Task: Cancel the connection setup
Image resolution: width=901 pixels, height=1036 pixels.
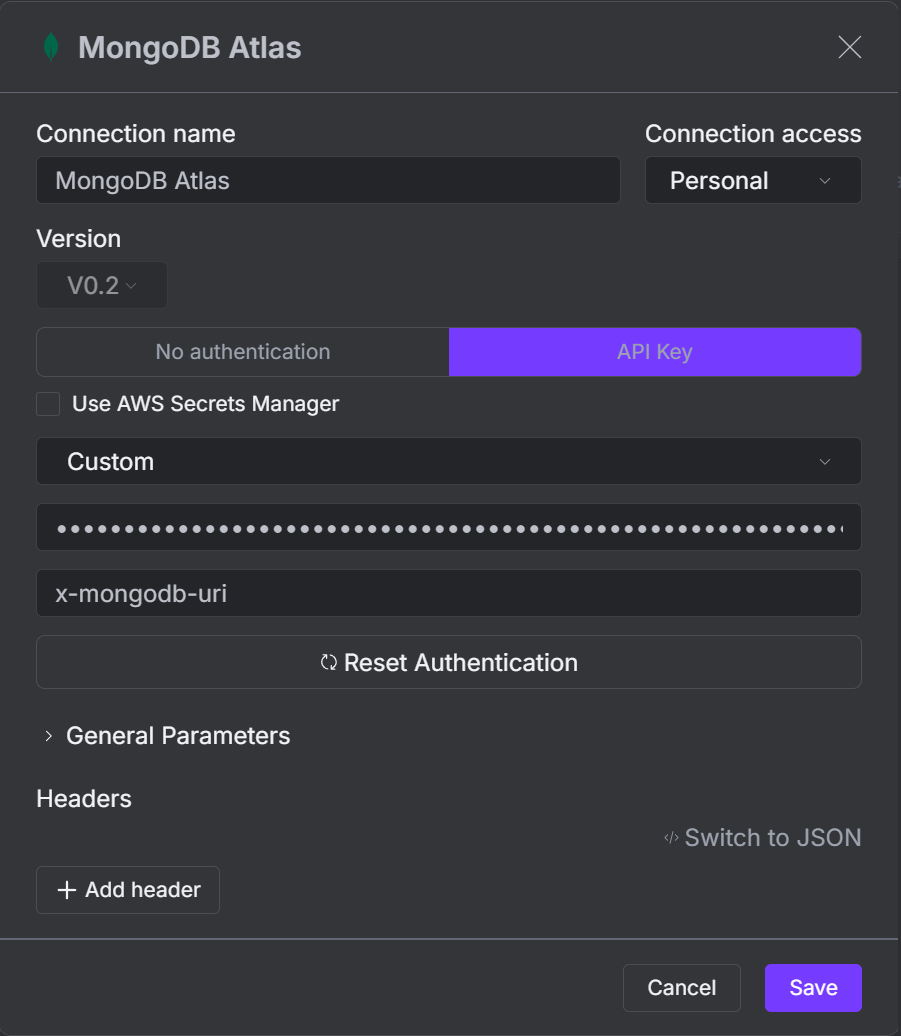Action: tap(681, 988)
